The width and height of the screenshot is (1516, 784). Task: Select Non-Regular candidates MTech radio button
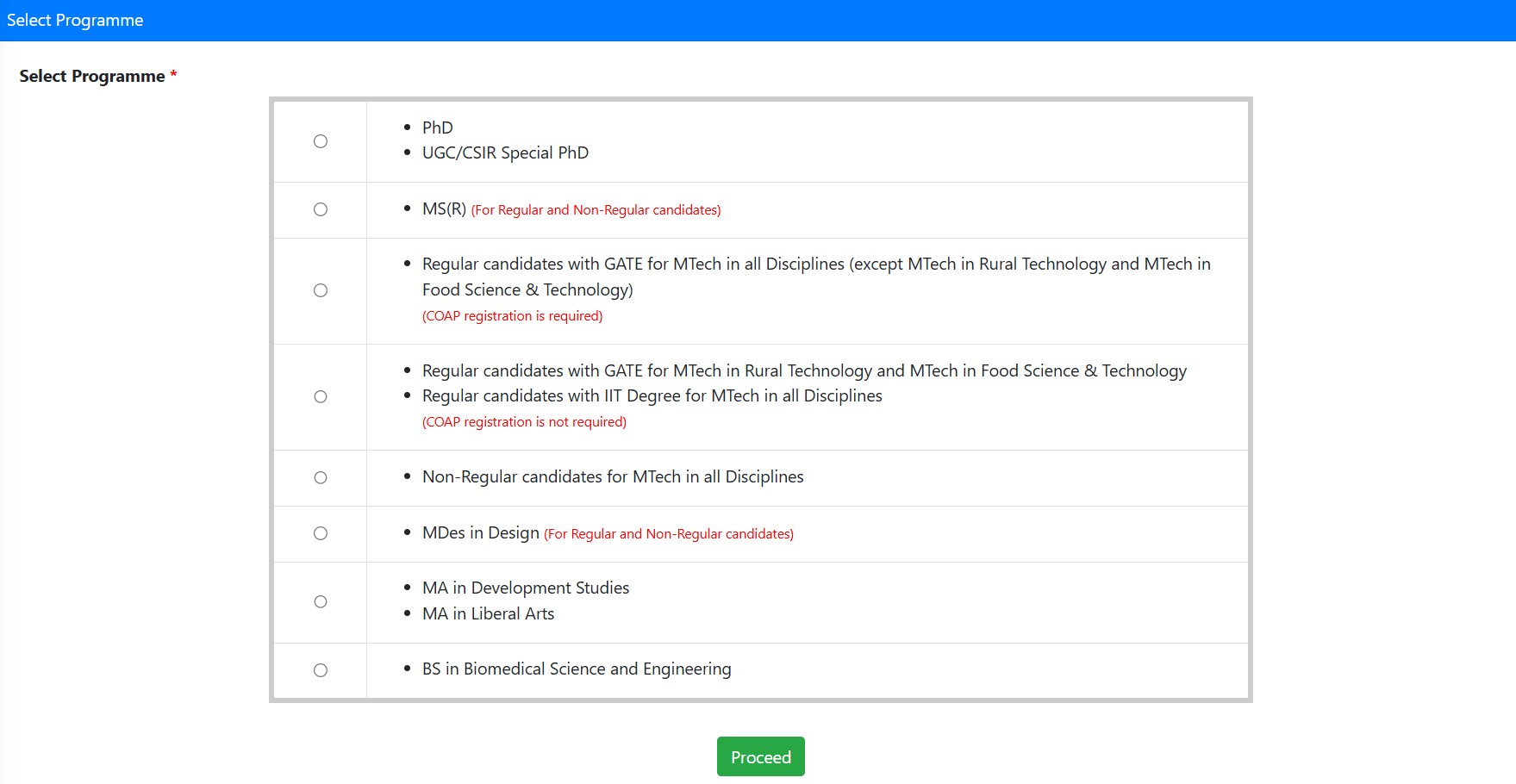point(321,477)
